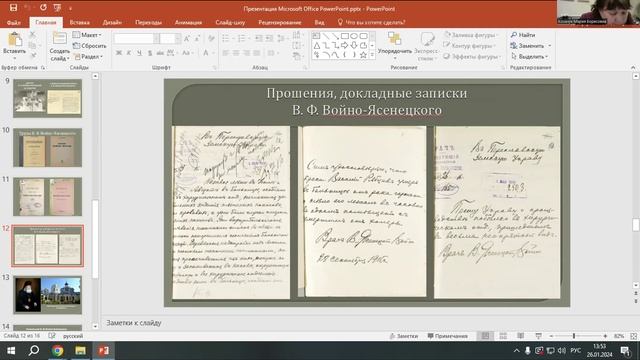The width and height of the screenshot is (640, 360).
Task: Open the Windows Start menu
Action: [11, 351]
